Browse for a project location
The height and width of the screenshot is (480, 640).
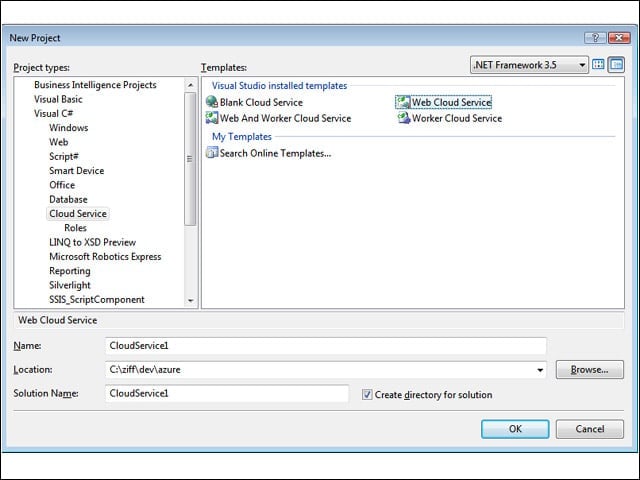pos(589,370)
